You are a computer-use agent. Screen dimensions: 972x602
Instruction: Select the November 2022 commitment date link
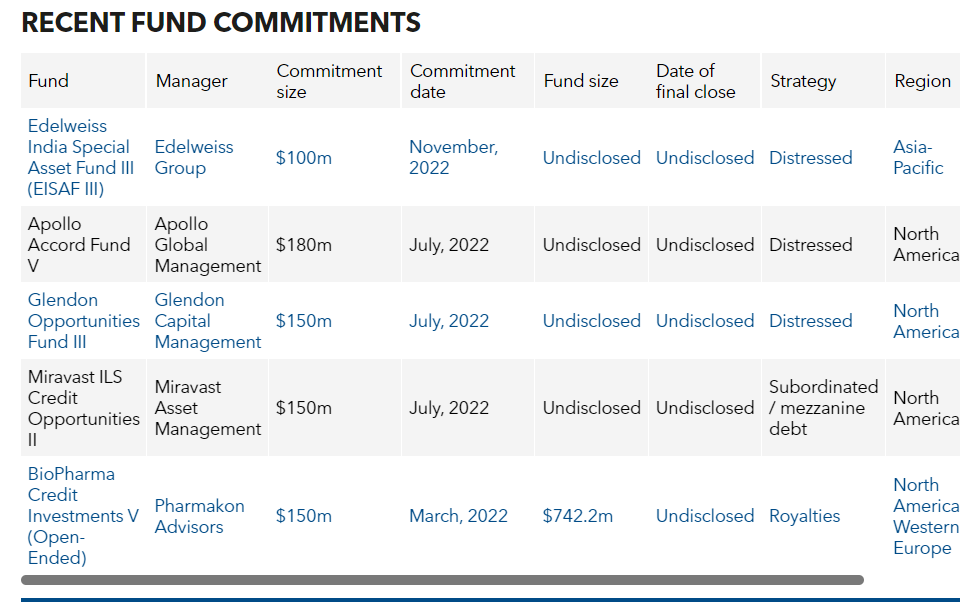coord(452,157)
